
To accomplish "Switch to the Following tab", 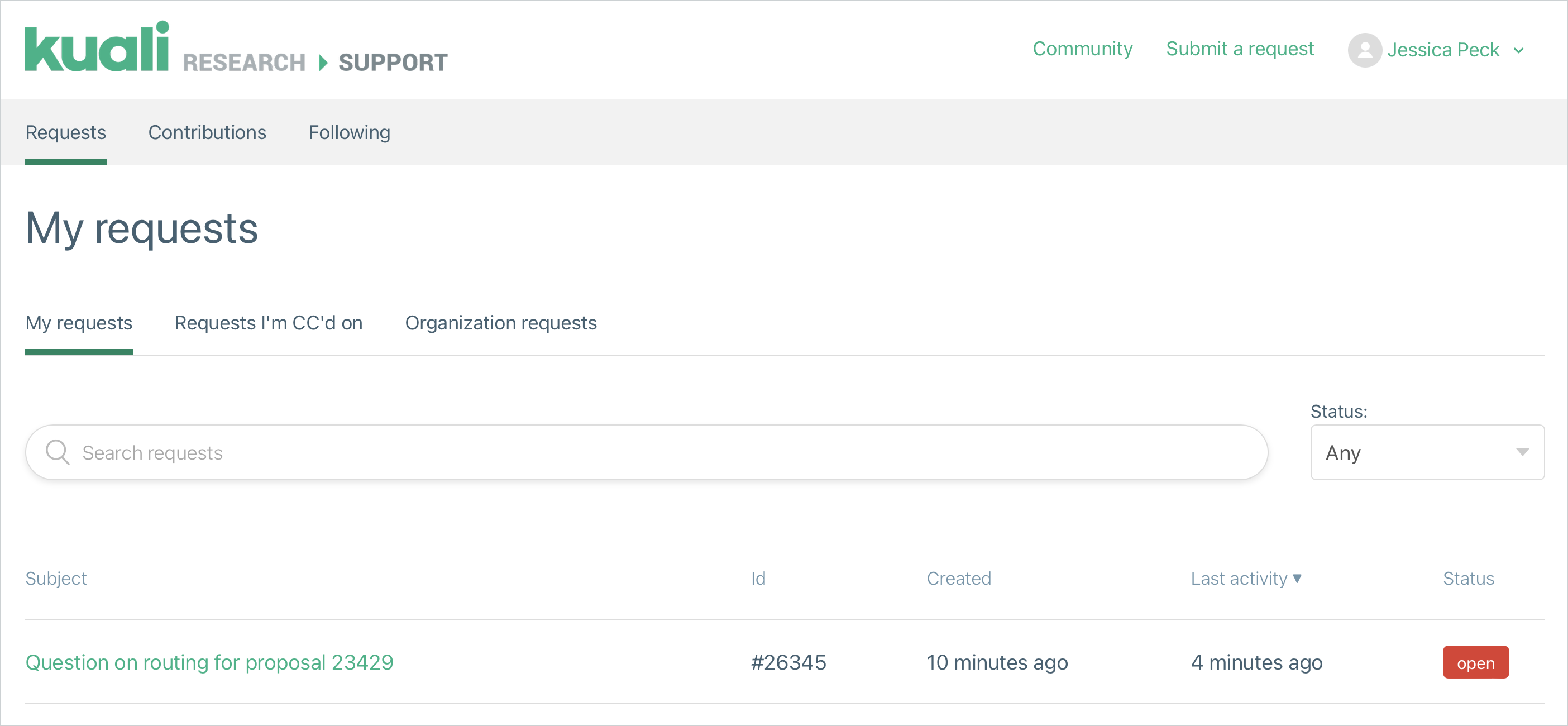I will point(349,132).
